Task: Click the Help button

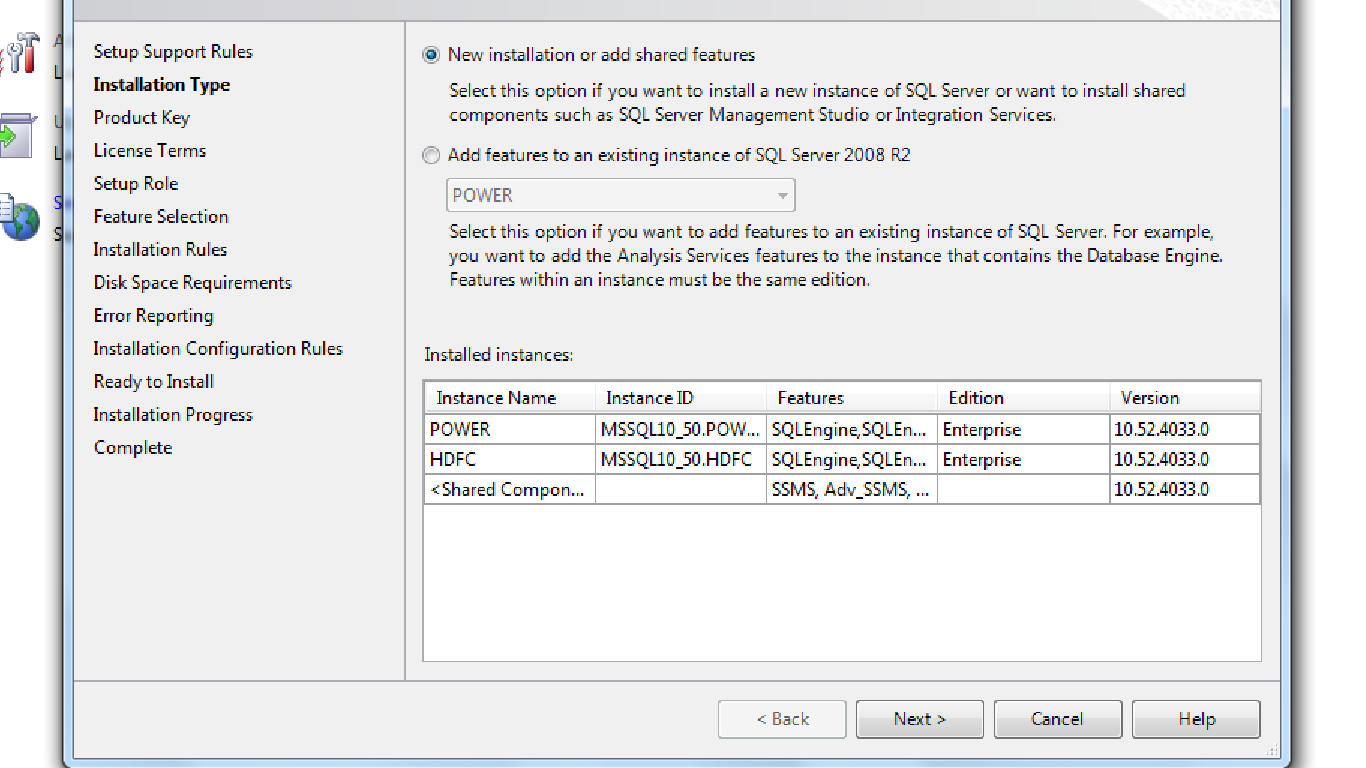Action: 1196,719
